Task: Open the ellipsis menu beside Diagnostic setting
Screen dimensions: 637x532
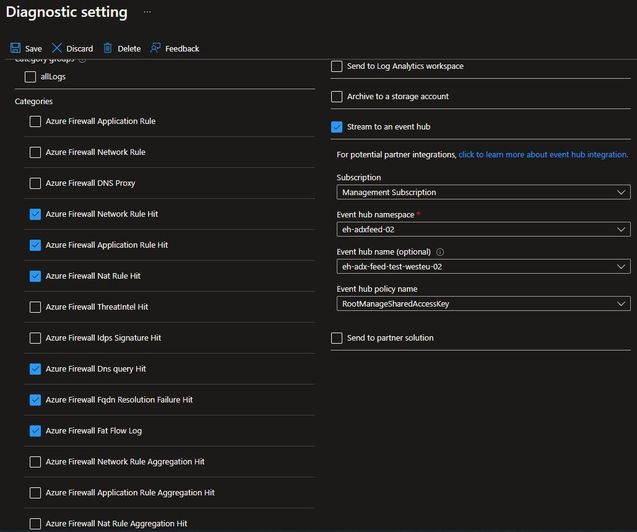Action: 147,12
